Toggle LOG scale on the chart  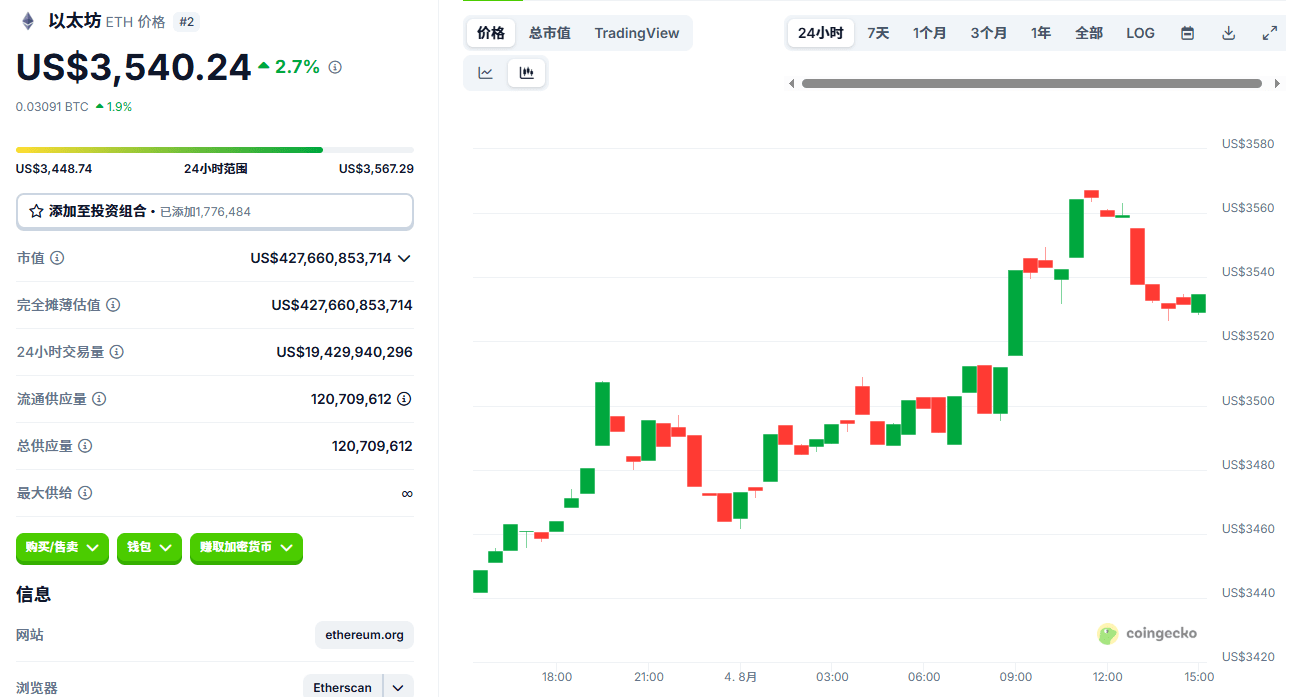tap(1140, 33)
